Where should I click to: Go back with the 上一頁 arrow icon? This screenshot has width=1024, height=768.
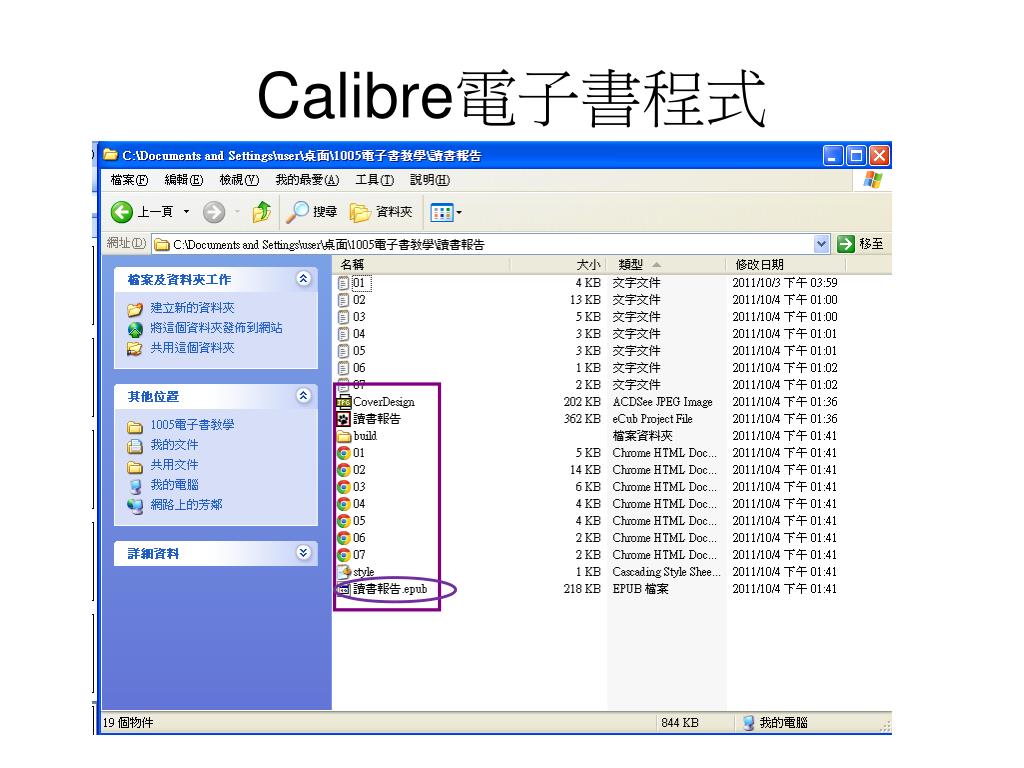(x=121, y=212)
